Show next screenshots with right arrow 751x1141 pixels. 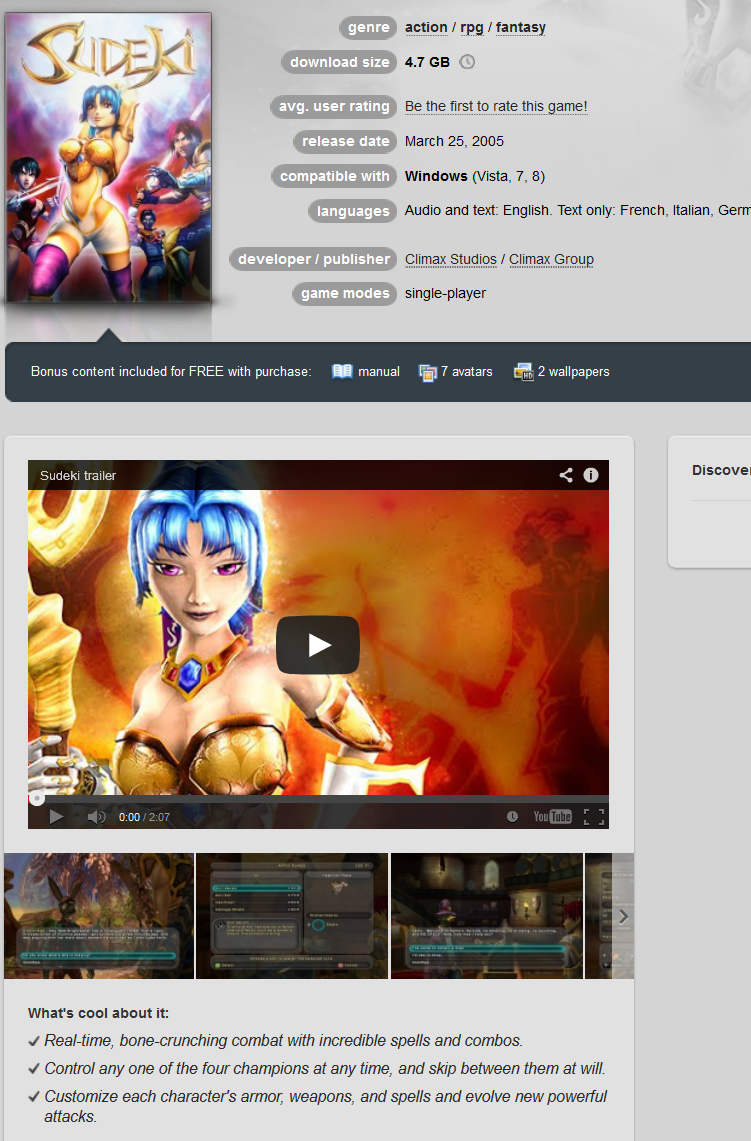[623, 915]
